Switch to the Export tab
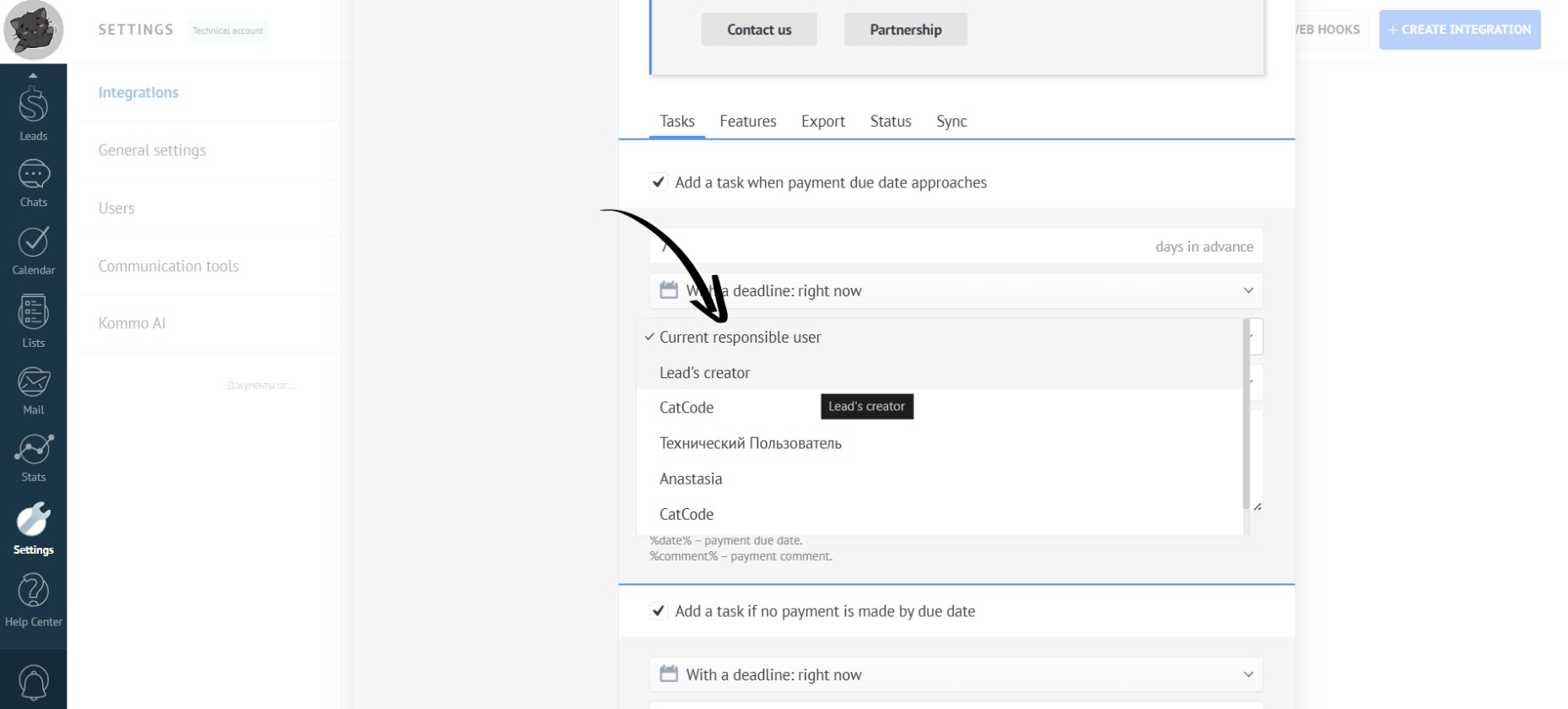The width and height of the screenshot is (1568, 709). (822, 122)
